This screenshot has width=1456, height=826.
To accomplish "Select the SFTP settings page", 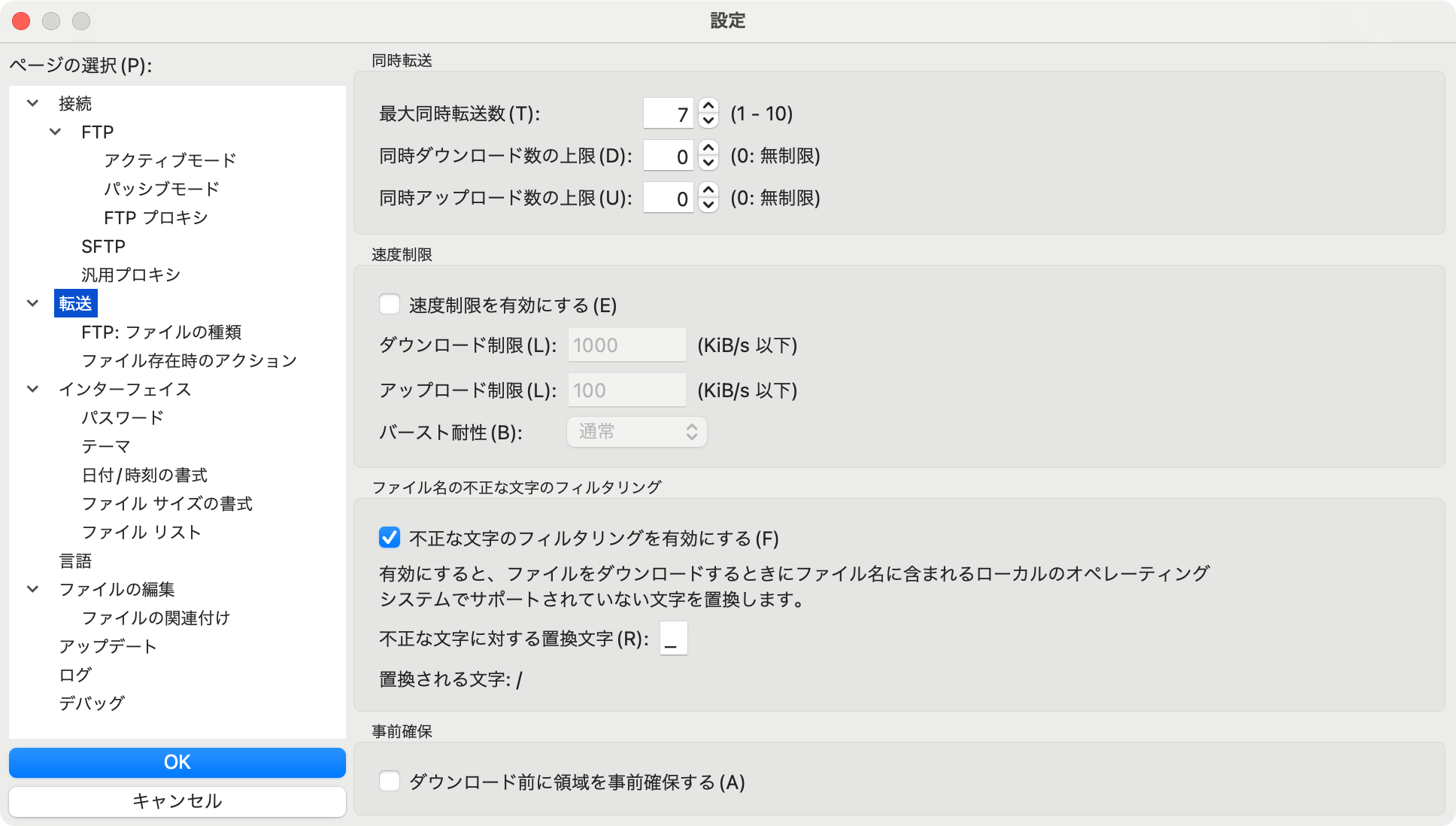I will [x=103, y=246].
